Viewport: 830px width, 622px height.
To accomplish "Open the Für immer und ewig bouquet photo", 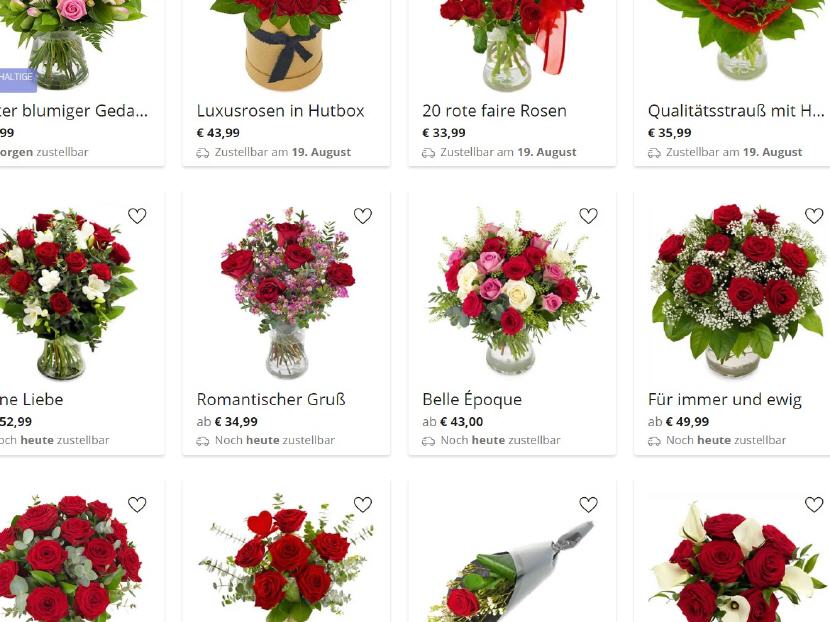I will 737,290.
